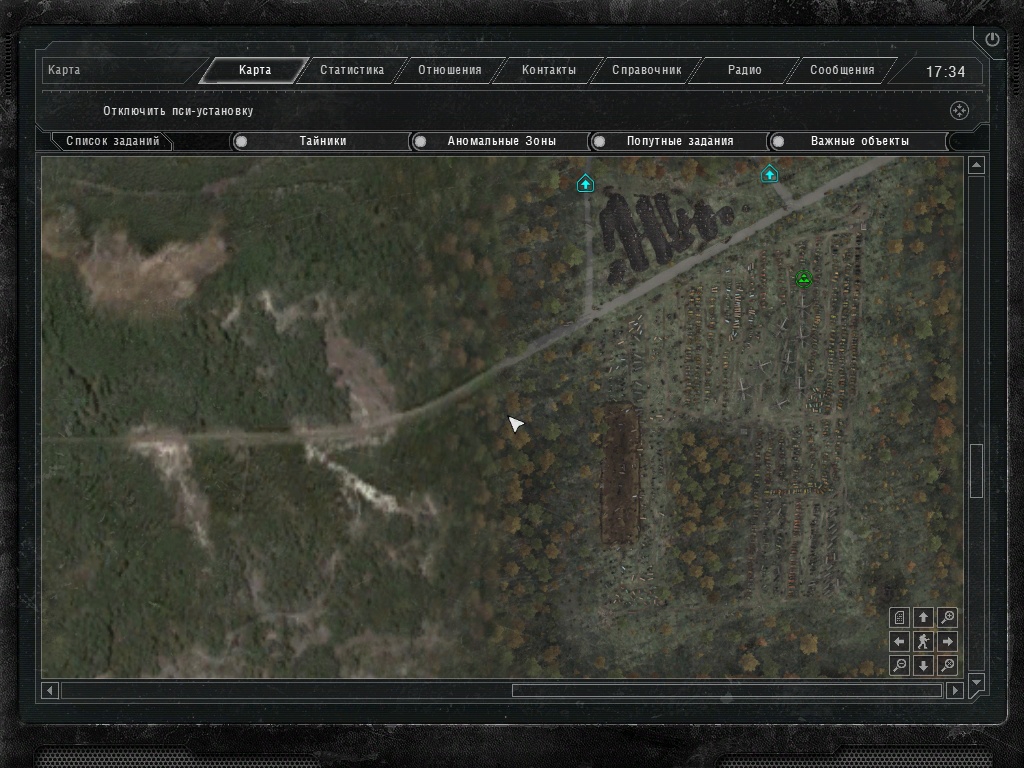This screenshot has width=1024, height=768.
Task: Click the horizontal scrollbar thumb
Action: (727, 690)
